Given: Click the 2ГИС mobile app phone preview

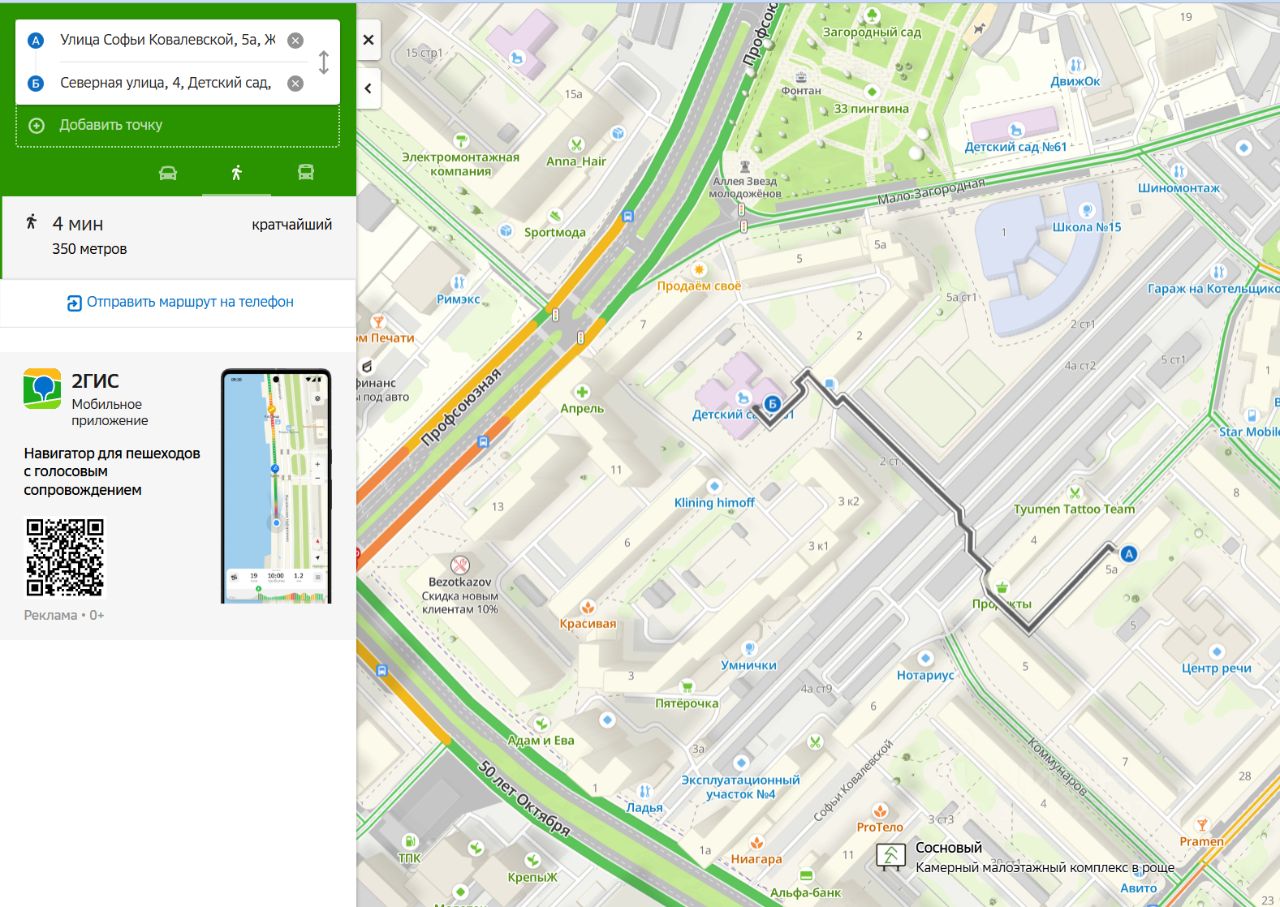Looking at the screenshot, I should click(276, 487).
